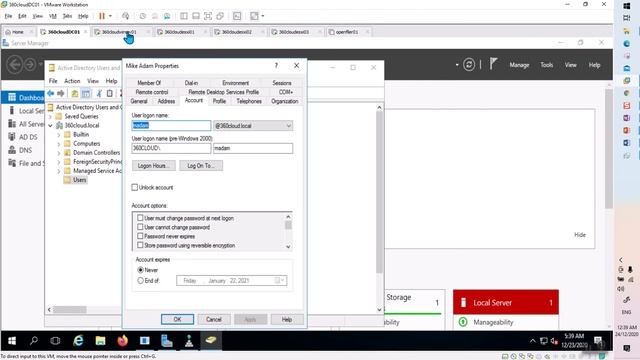Check the Unlock account checkbox
Image resolution: width=640 pixels, height=360 pixels.
click(135, 187)
